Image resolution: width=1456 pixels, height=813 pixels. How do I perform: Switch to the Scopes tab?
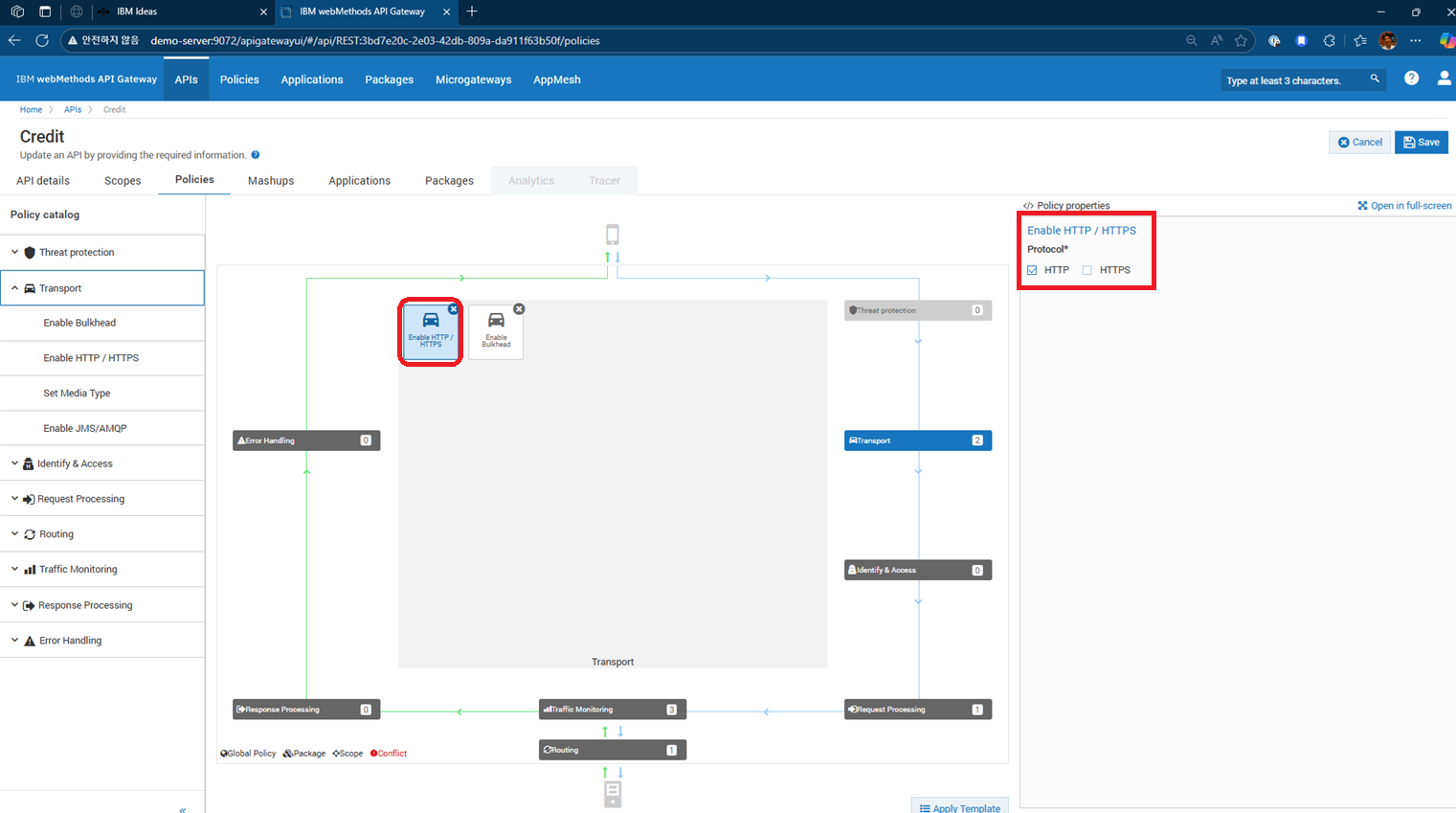tap(123, 180)
